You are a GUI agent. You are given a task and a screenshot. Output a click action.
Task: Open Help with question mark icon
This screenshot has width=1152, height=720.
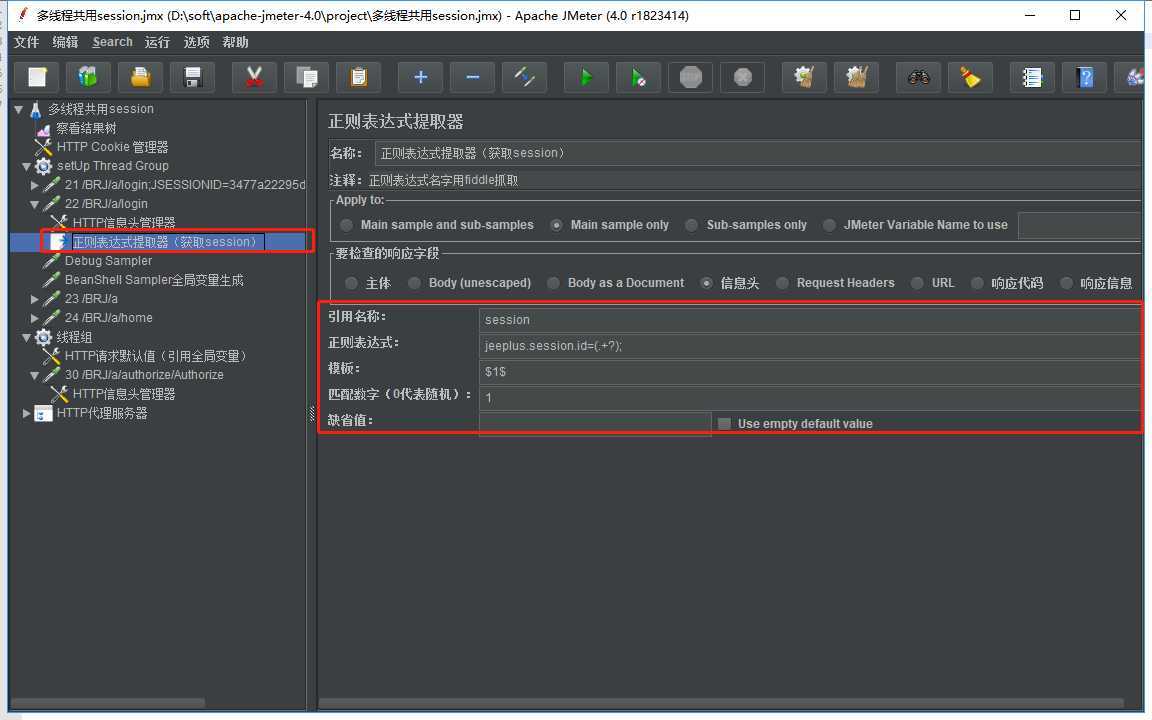click(x=1084, y=77)
